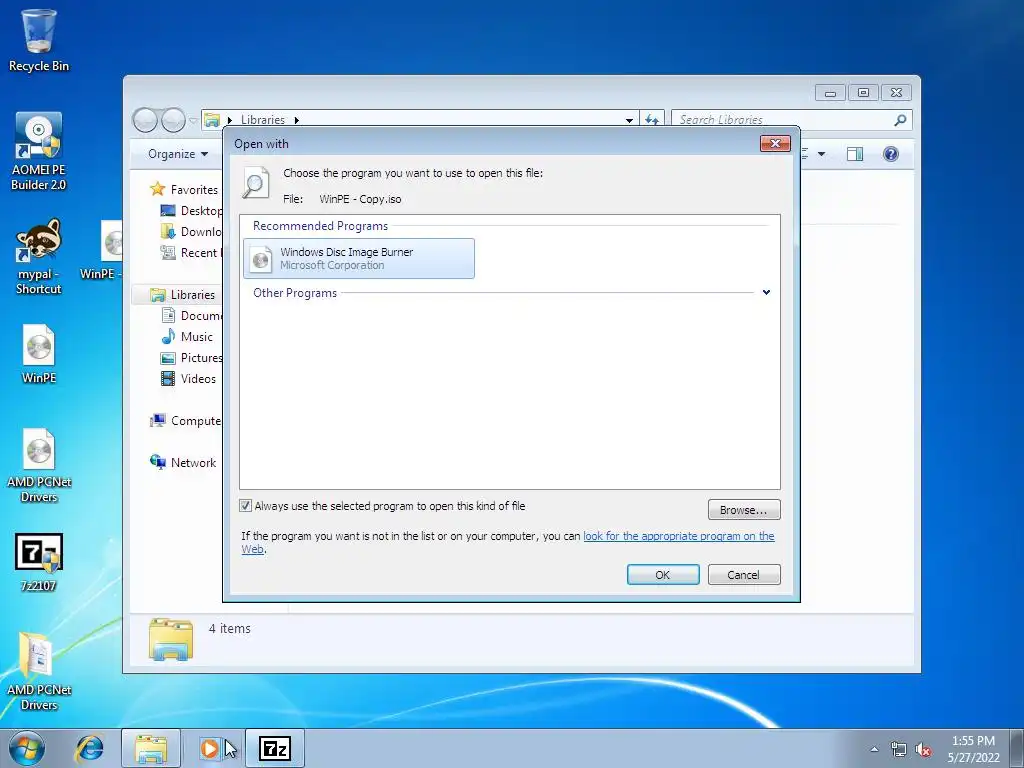Select the WinPE disc image on desktop
Image resolution: width=1024 pixels, height=768 pixels.
39,353
